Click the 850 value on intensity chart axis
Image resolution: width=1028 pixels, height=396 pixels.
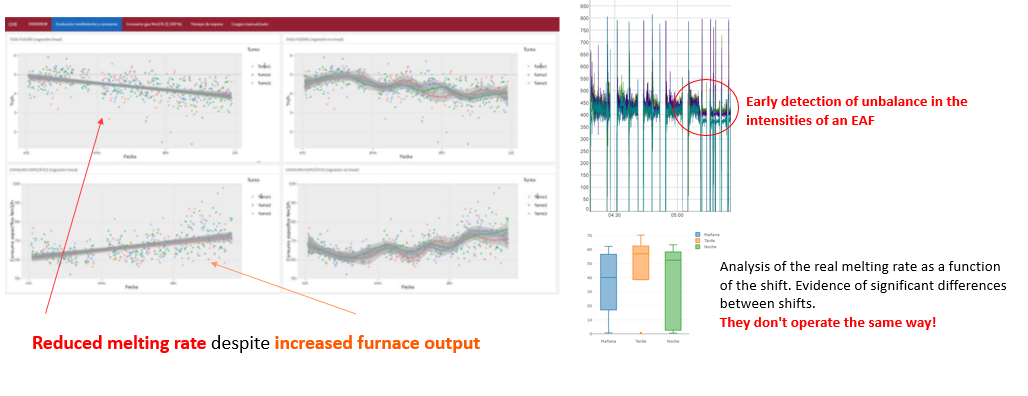(585, 5)
